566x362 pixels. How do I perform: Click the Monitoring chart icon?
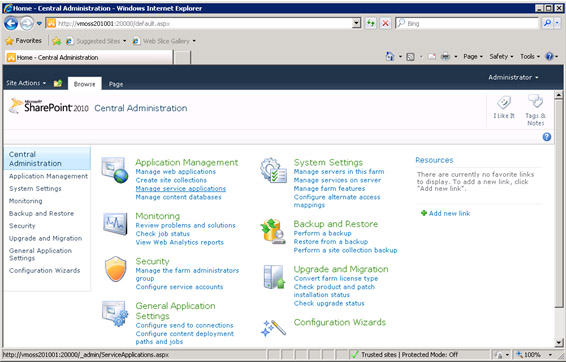point(115,223)
